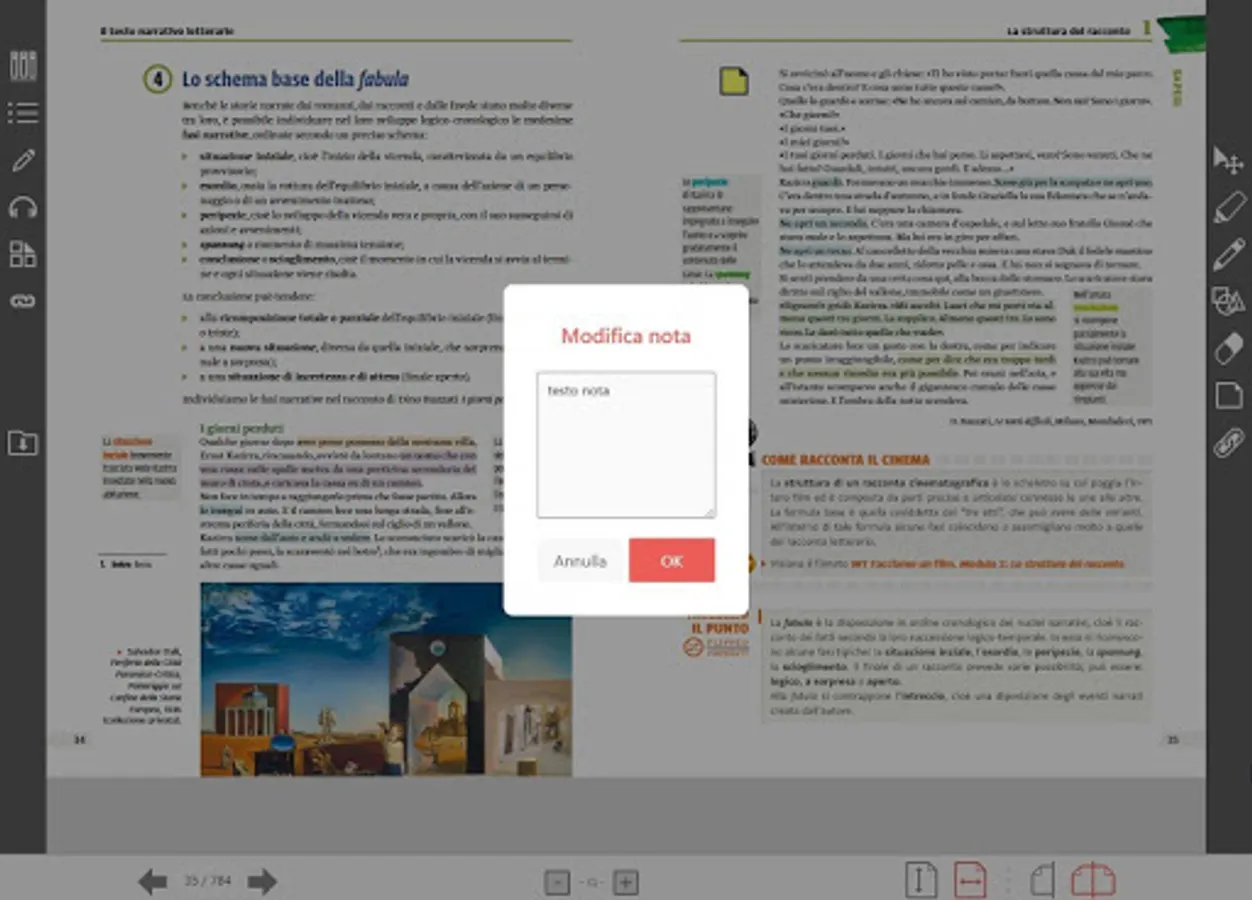Viewport: 1252px width, 900px height.
Task: Click the textarea resize handle corner
Action: pos(710,512)
